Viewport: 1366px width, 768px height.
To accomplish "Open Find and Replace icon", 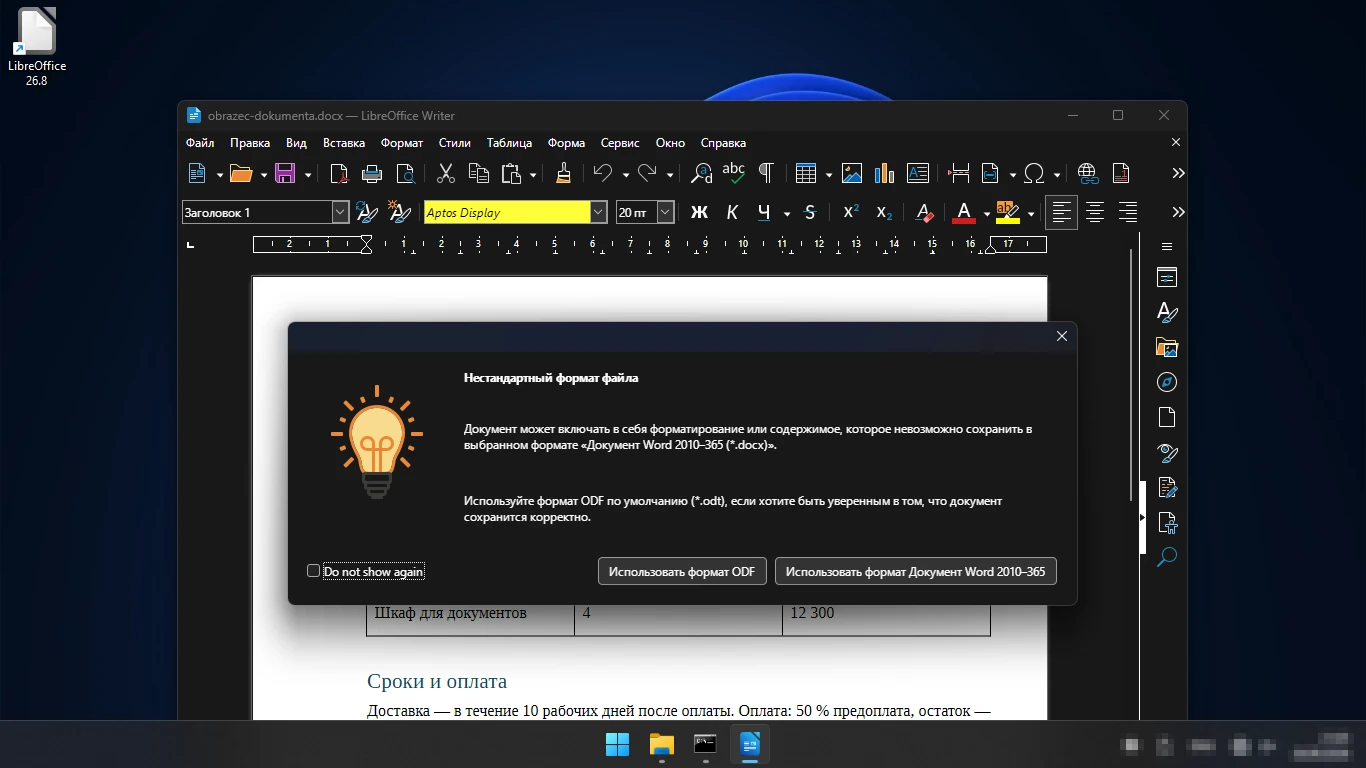I will (x=702, y=173).
